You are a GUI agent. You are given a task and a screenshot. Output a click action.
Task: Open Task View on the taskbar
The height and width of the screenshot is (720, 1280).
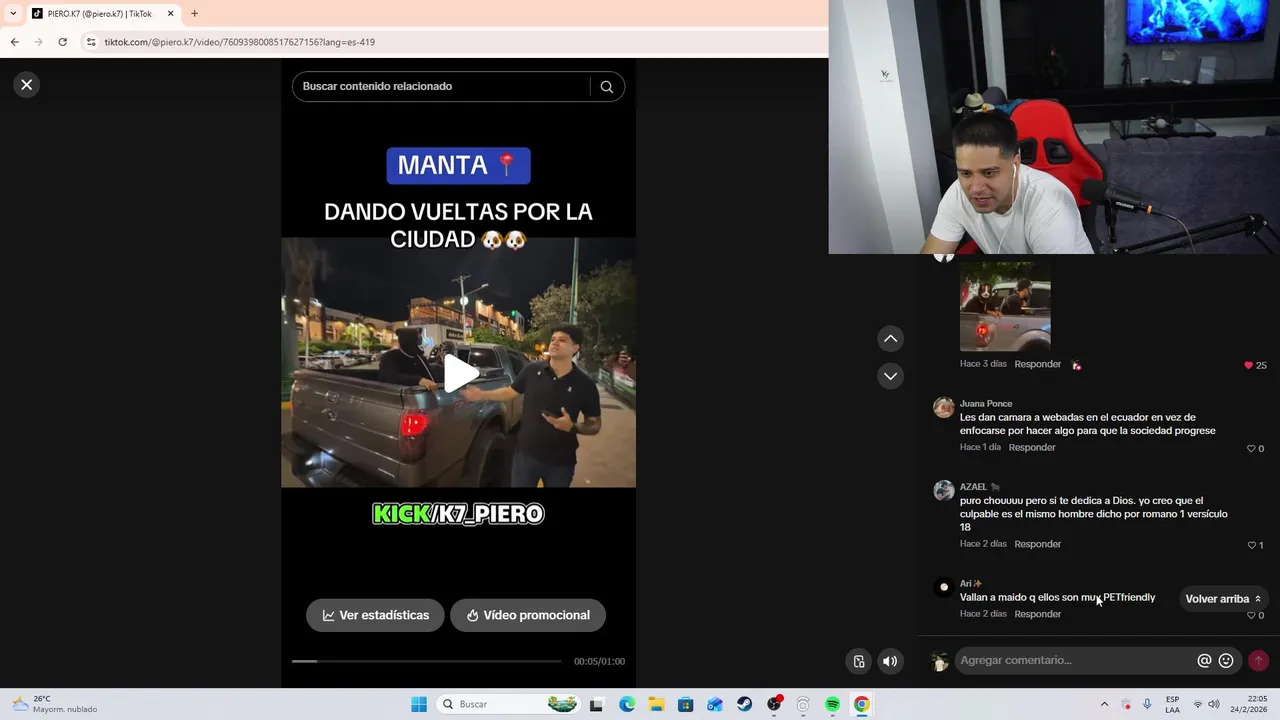597,704
